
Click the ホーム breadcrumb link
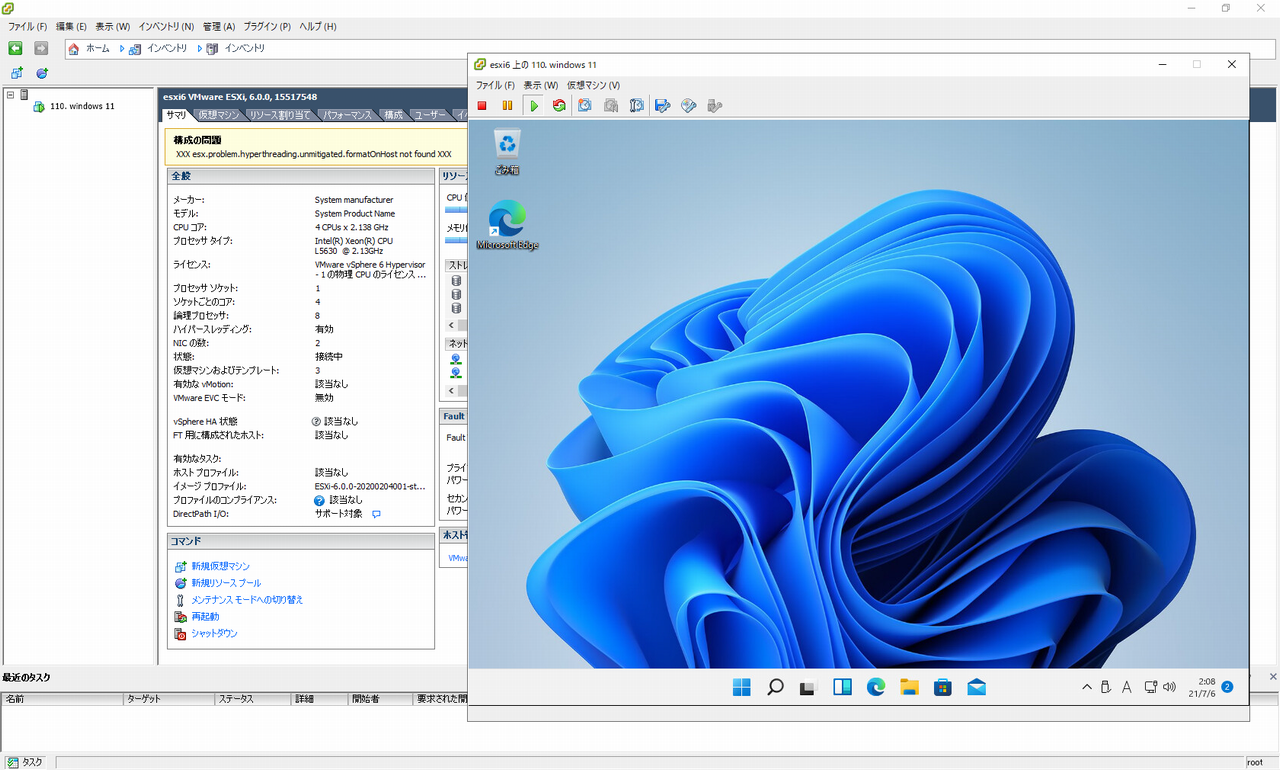[97, 48]
